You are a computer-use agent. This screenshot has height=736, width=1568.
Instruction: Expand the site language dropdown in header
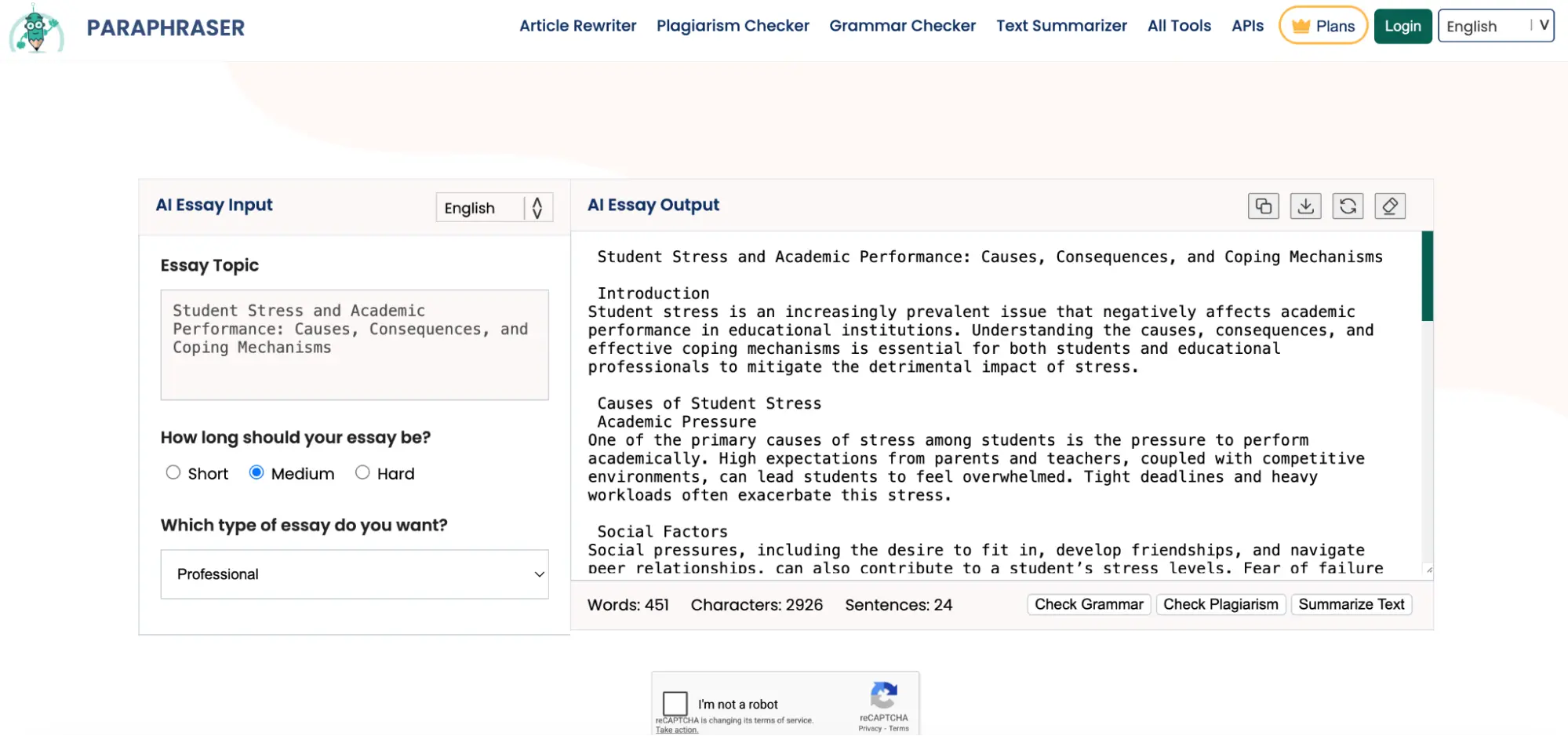pyautogui.click(x=1495, y=26)
